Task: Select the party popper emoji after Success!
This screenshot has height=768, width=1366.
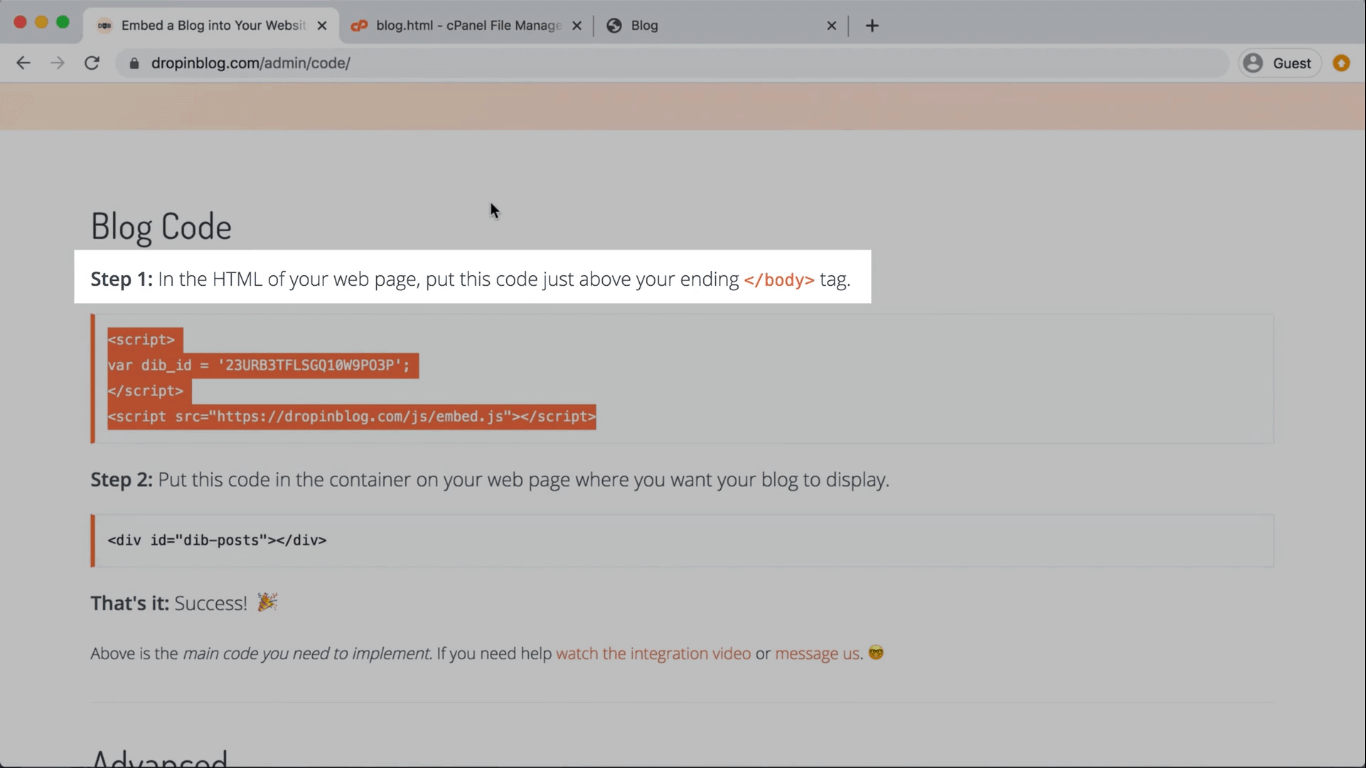Action: 267,602
